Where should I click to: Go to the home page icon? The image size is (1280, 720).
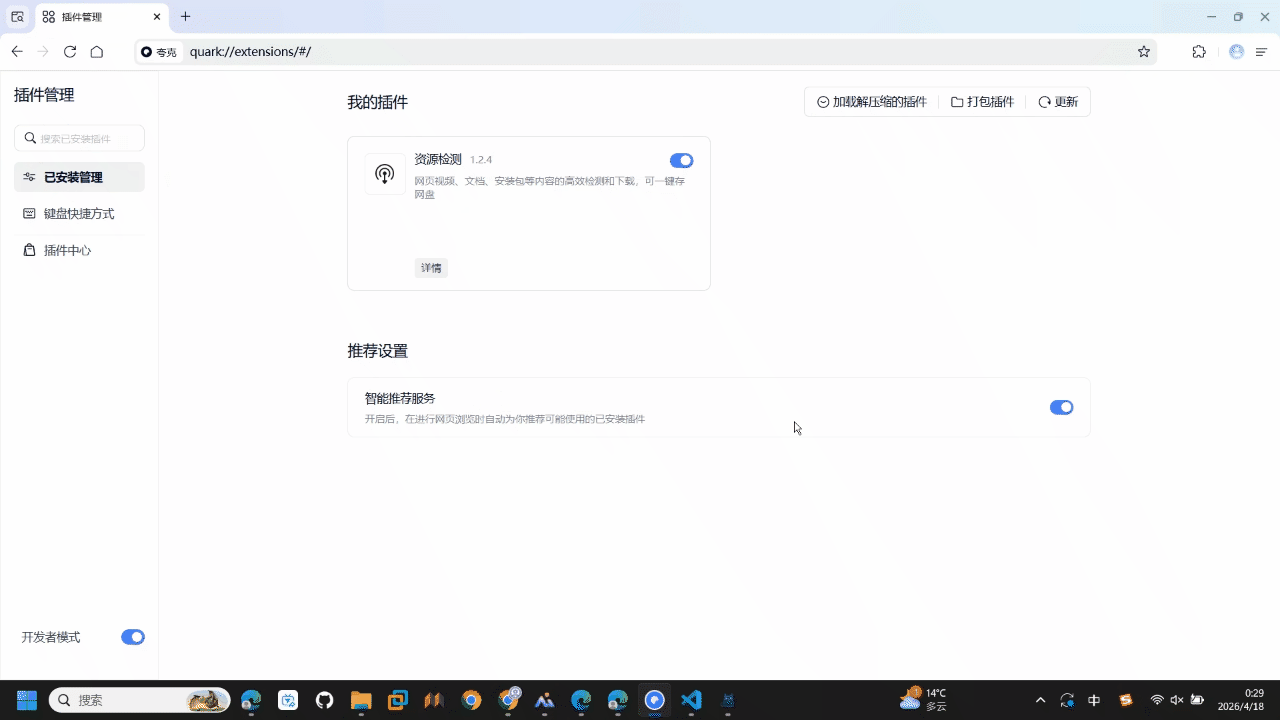coord(97,52)
